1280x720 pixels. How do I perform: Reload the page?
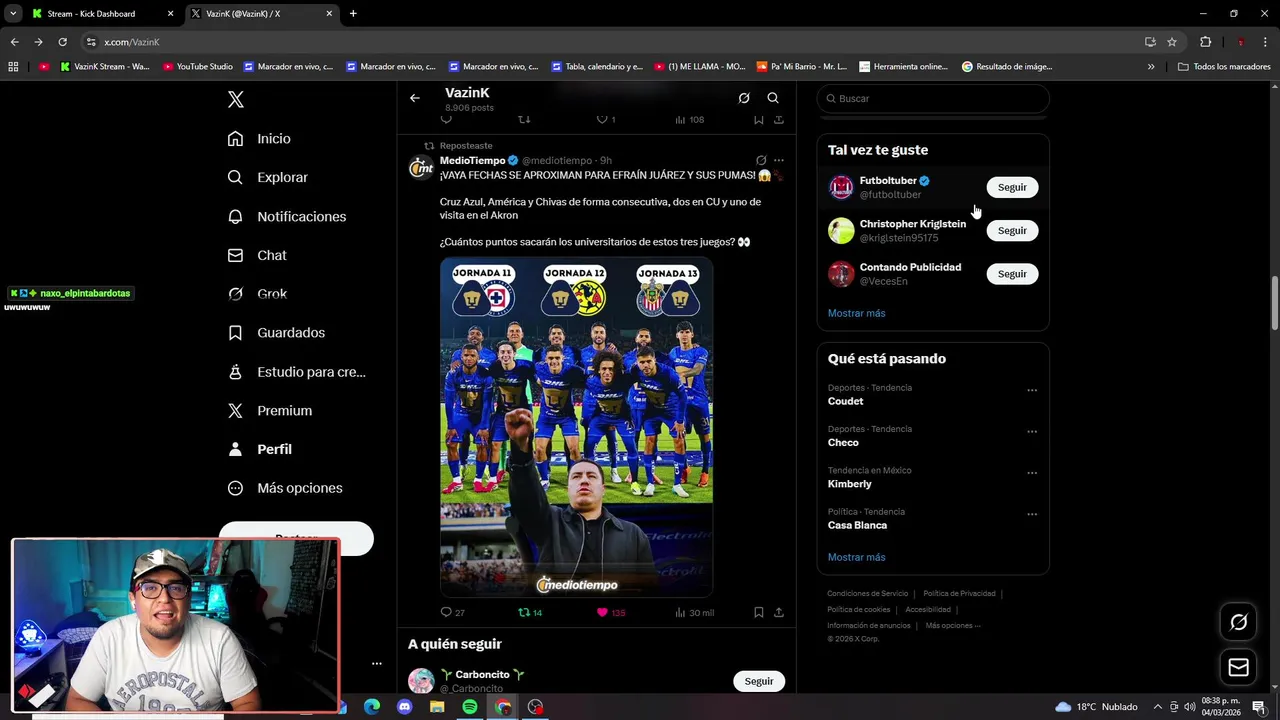tap(62, 42)
